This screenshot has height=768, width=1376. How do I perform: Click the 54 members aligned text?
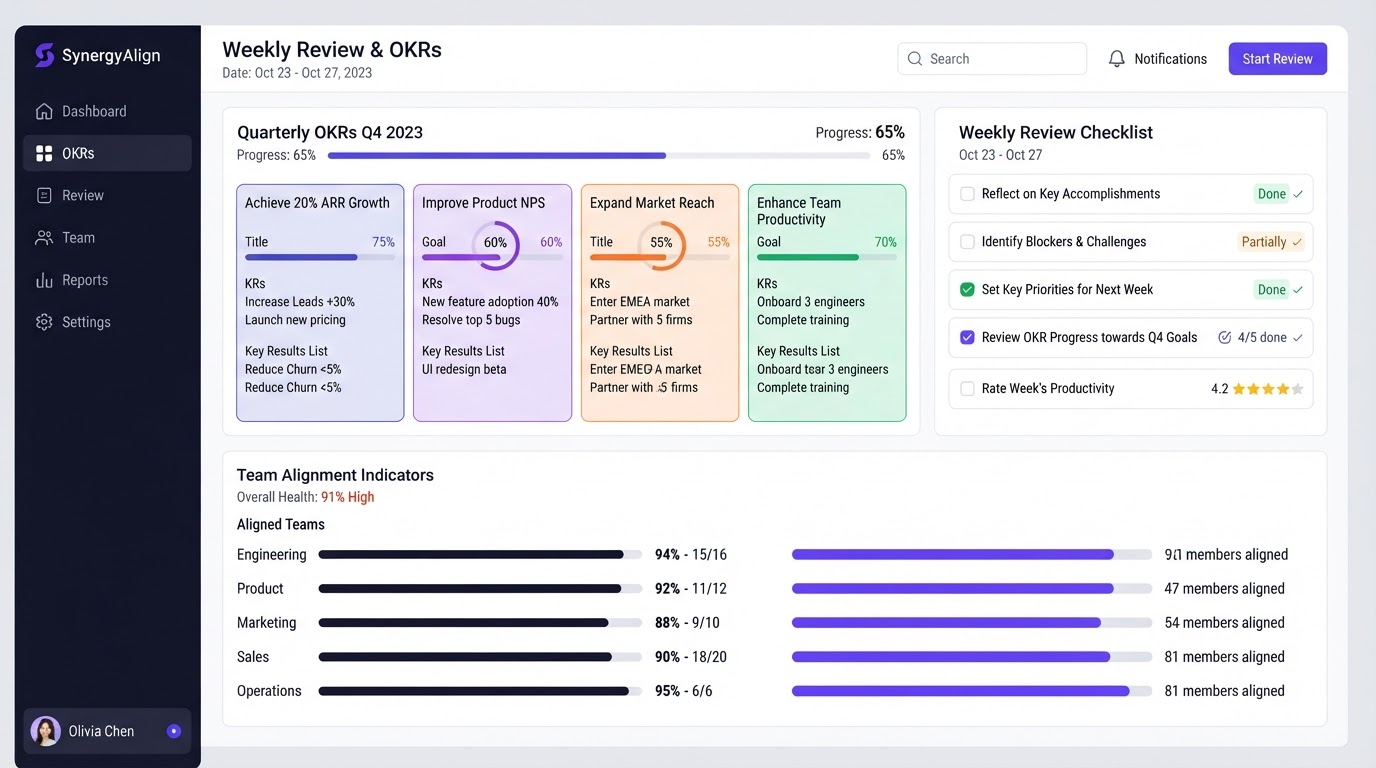pyautogui.click(x=1224, y=623)
